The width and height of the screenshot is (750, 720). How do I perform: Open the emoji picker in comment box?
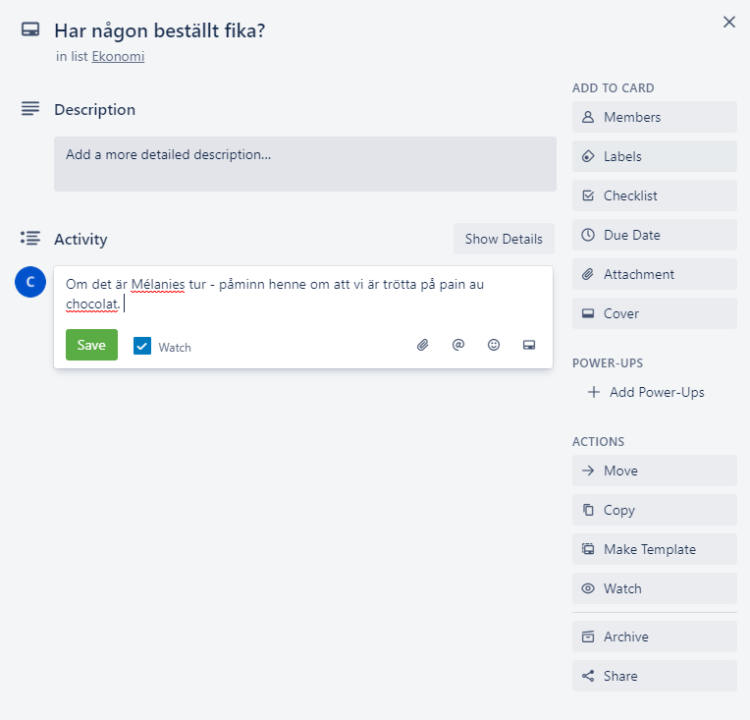[x=494, y=345]
